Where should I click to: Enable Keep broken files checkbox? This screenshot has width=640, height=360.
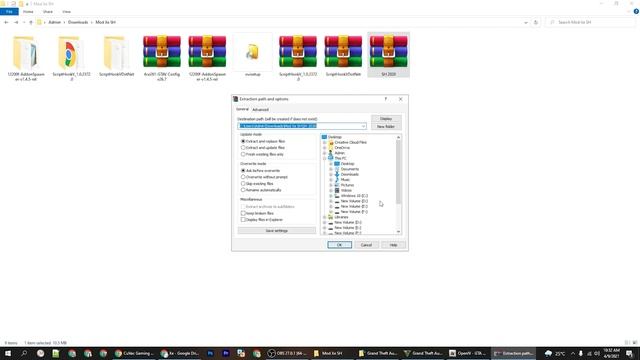coord(243,213)
